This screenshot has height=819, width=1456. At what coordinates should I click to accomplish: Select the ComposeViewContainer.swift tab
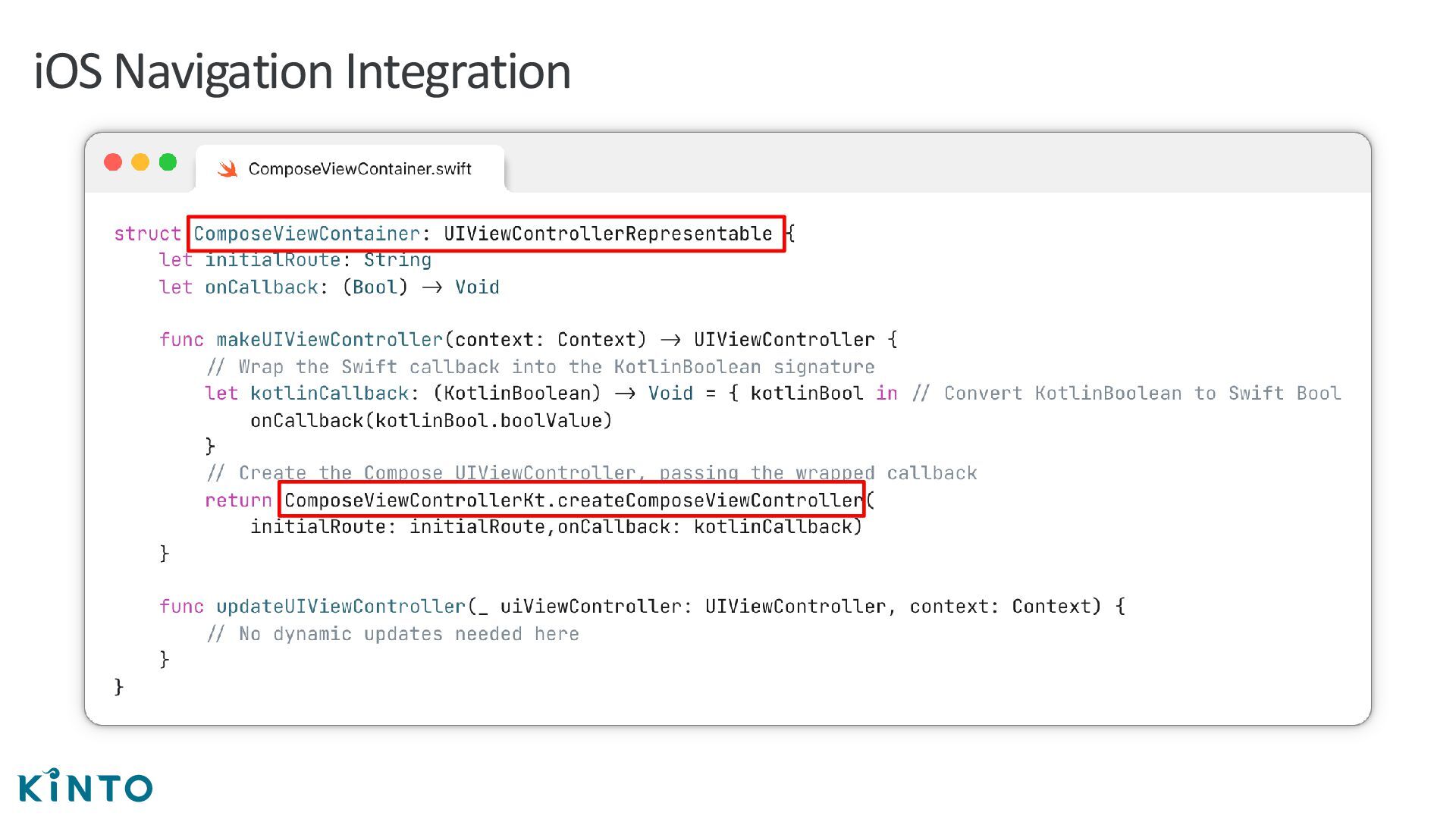coord(359,169)
